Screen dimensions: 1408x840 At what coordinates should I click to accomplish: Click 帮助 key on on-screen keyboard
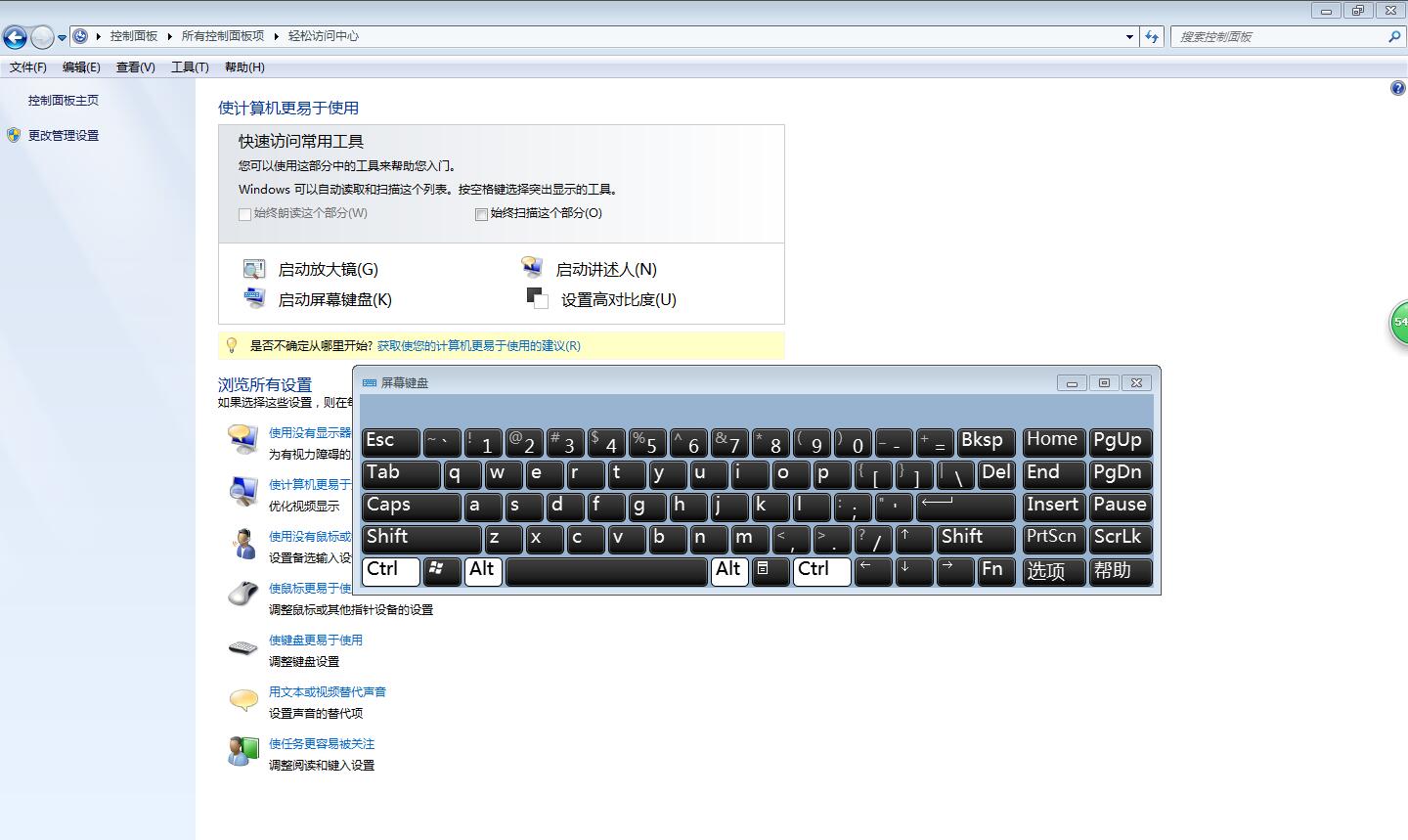coord(1121,571)
